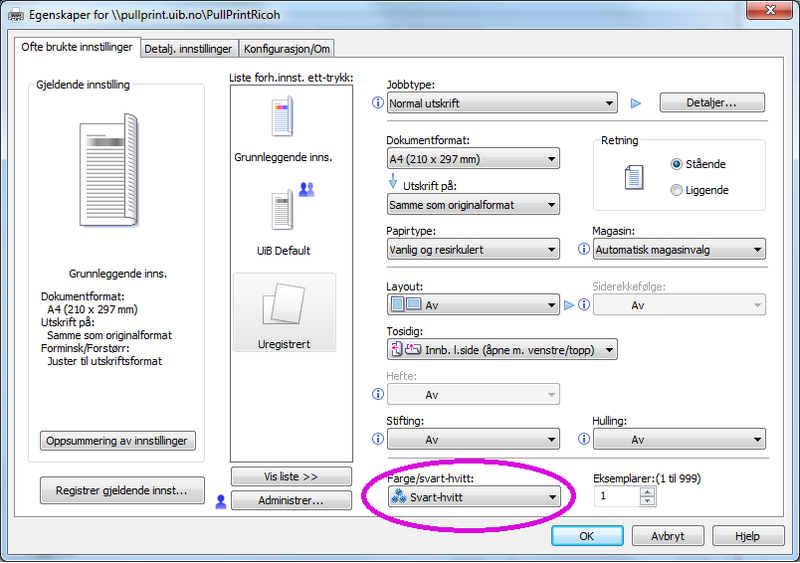800x563 pixels.
Task: Increase the Eksemplarer copy count
Action: [647, 491]
